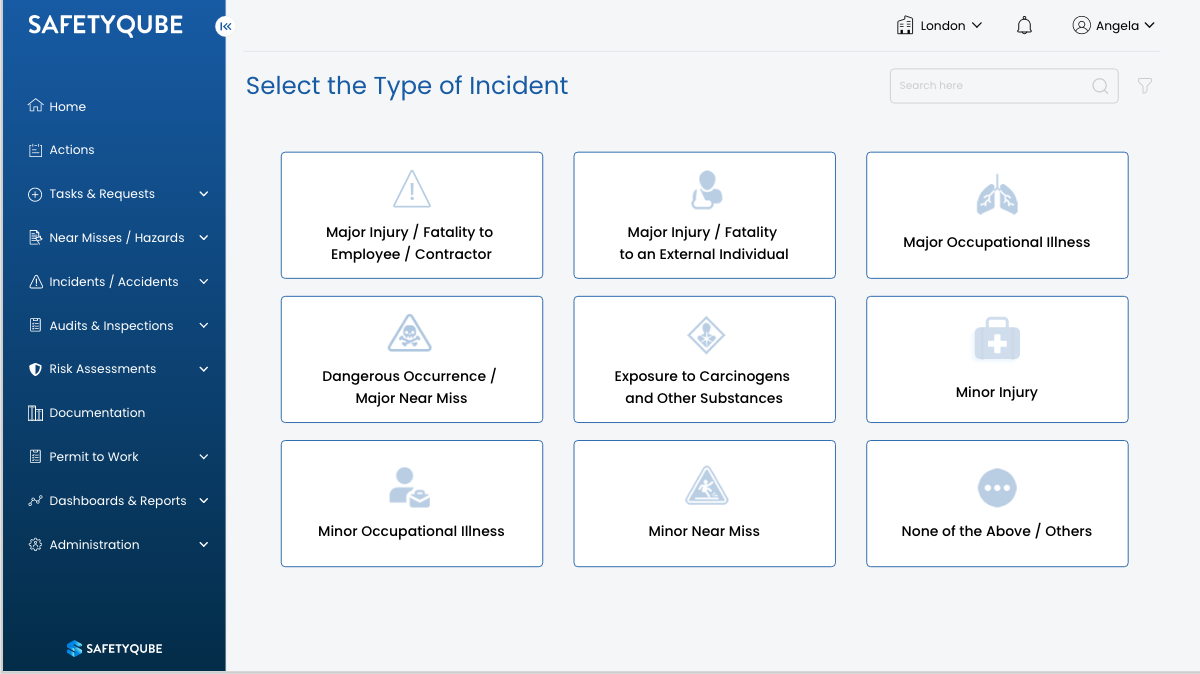Click the skull hazard triangle icon
The image size is (1200, 674).
(410, 333)
